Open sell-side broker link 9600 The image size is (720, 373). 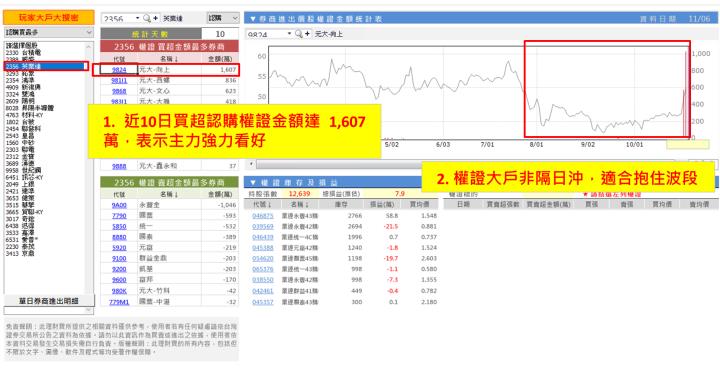click(119, 280)
